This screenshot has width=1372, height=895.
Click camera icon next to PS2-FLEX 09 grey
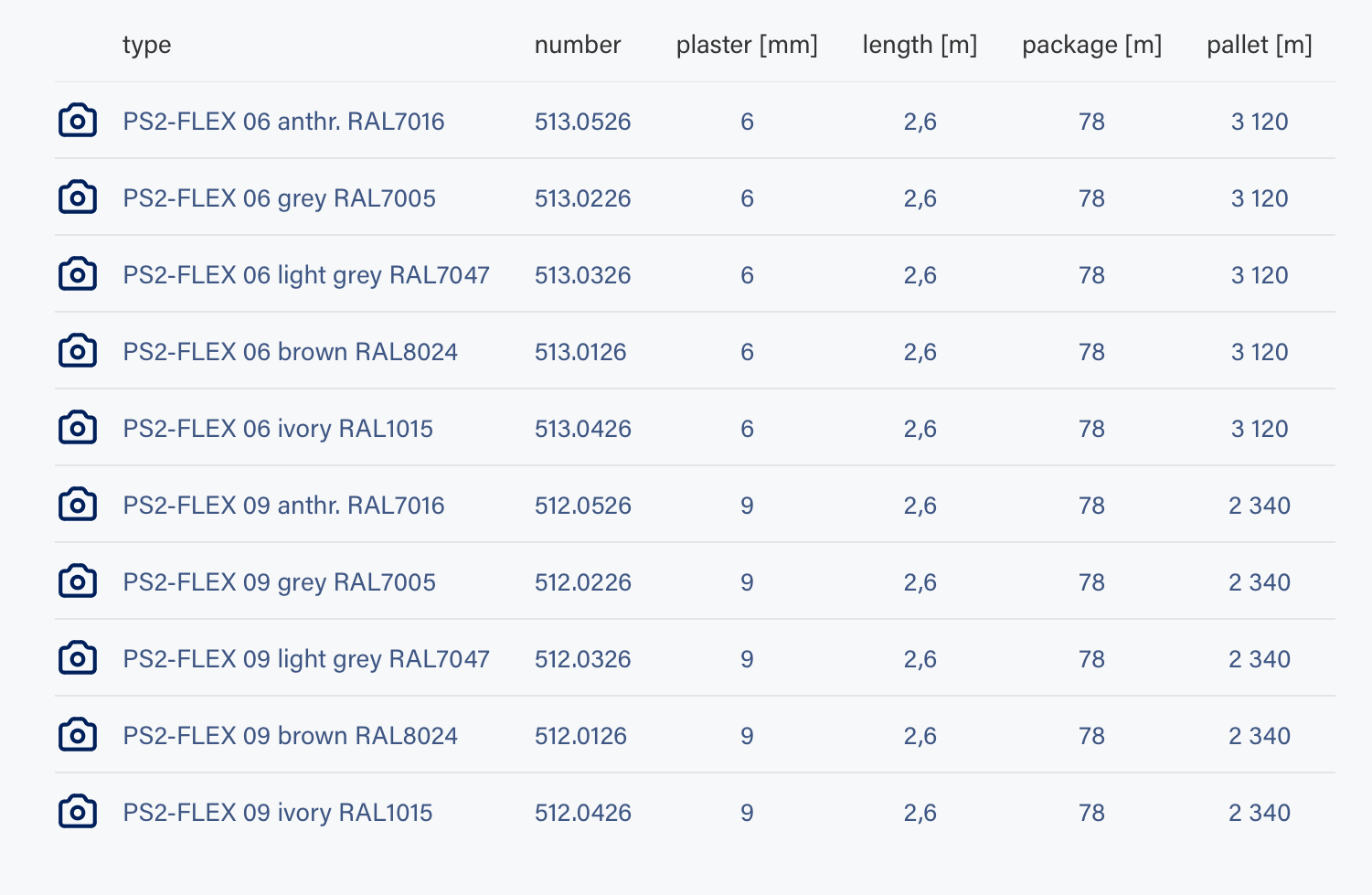coord(78,581)
